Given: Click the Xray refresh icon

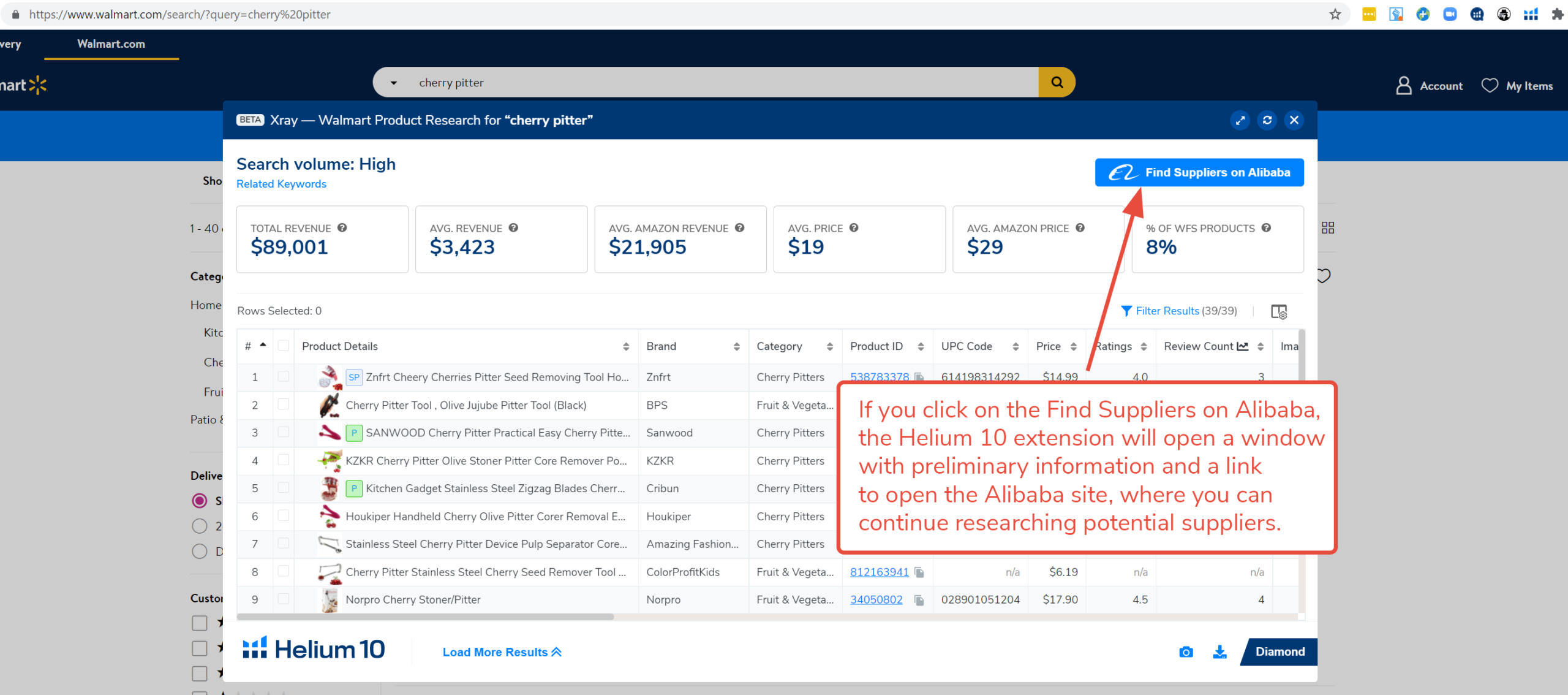Looking at the screenshot, I should click(x=1267, y=120).
